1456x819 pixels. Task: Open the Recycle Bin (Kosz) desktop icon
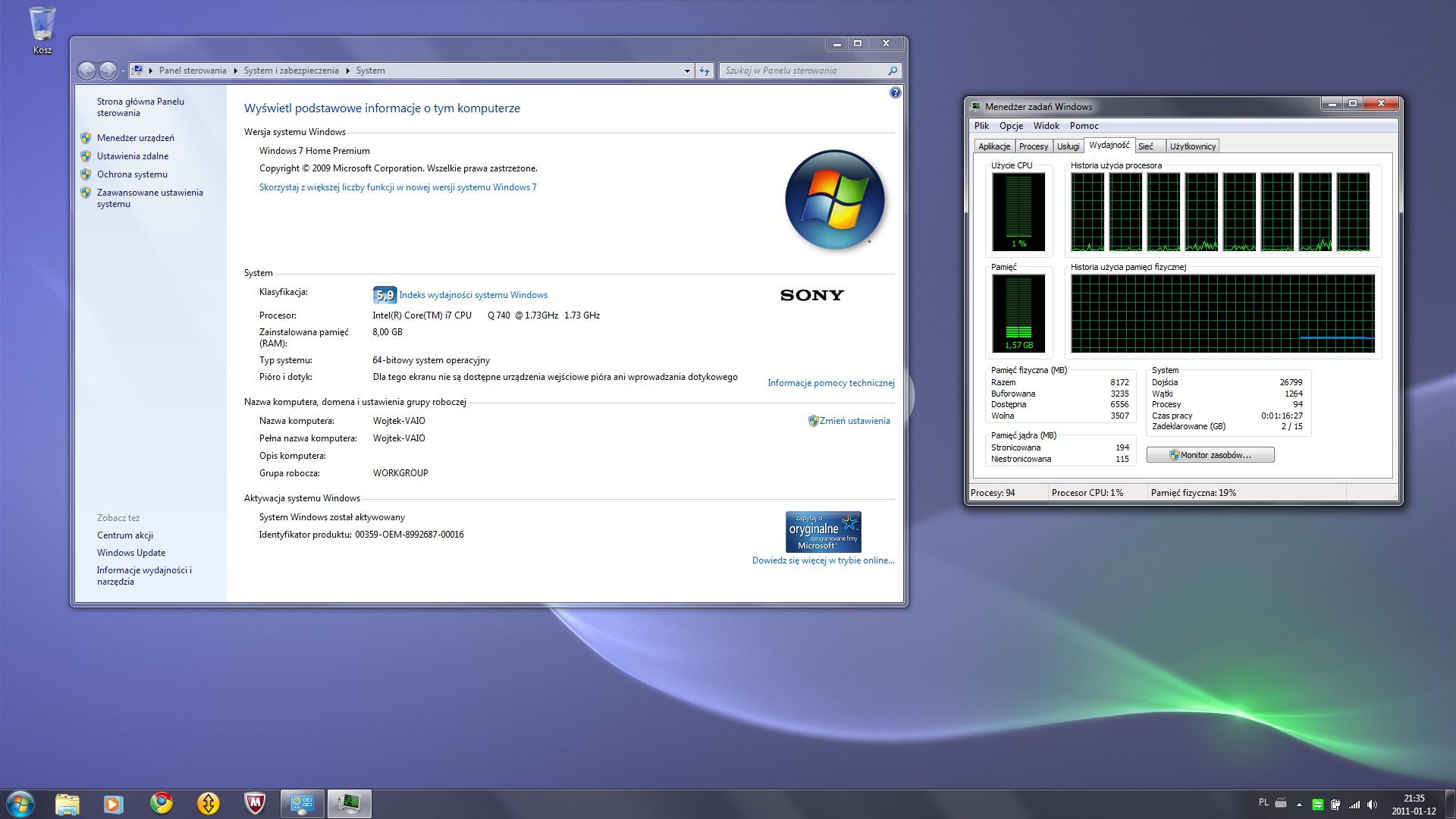click(42, 30)
